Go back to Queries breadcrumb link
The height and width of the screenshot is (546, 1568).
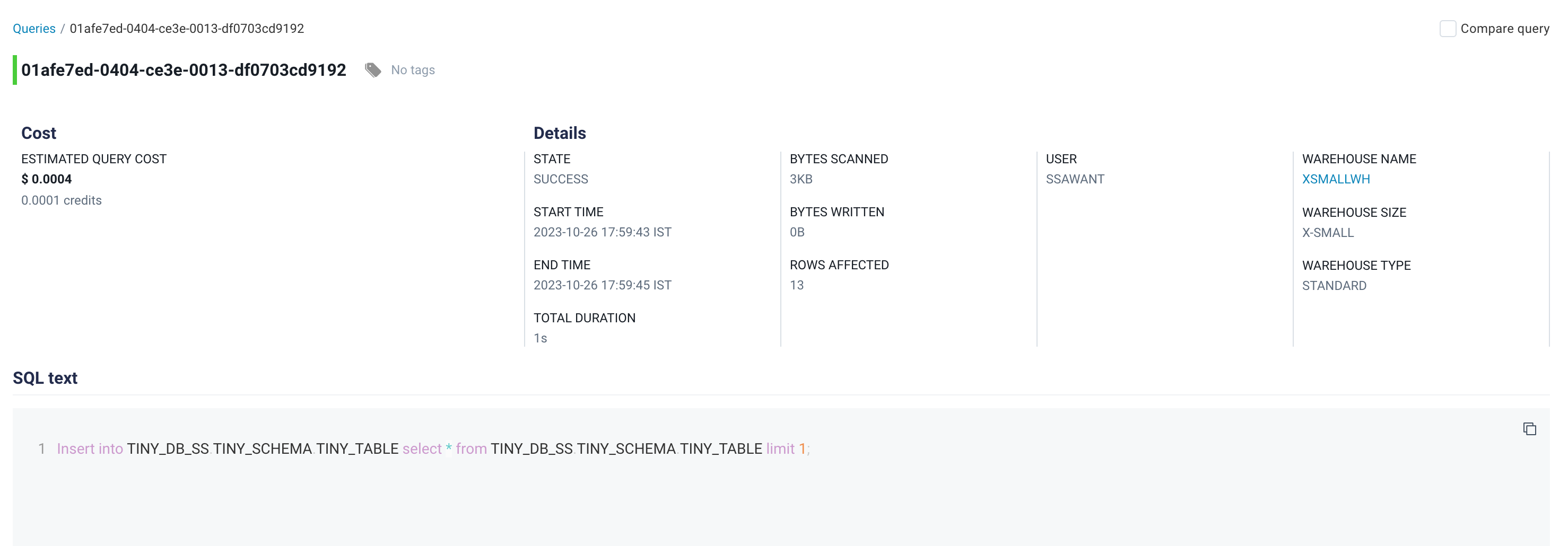point(34,29)
